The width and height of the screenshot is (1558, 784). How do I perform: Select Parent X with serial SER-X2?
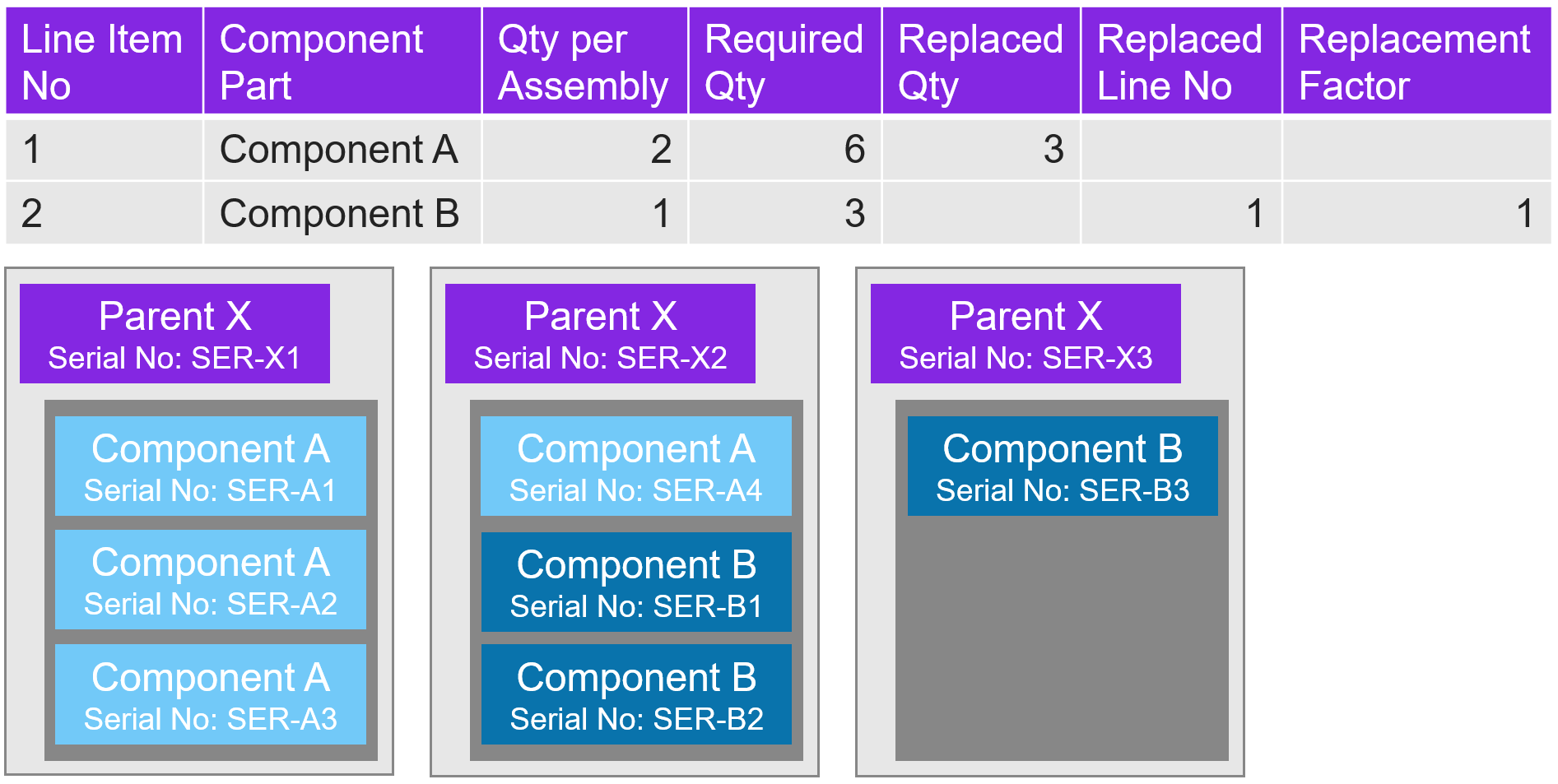(x=600, y=334)
